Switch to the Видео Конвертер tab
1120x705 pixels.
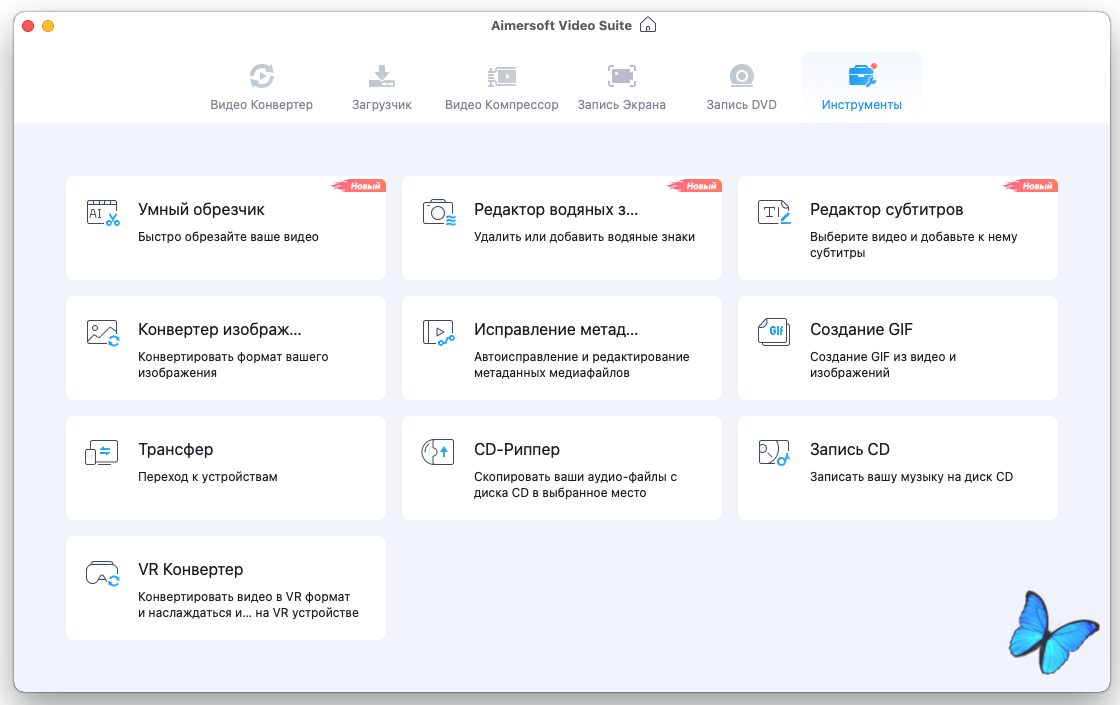point(261,87)
